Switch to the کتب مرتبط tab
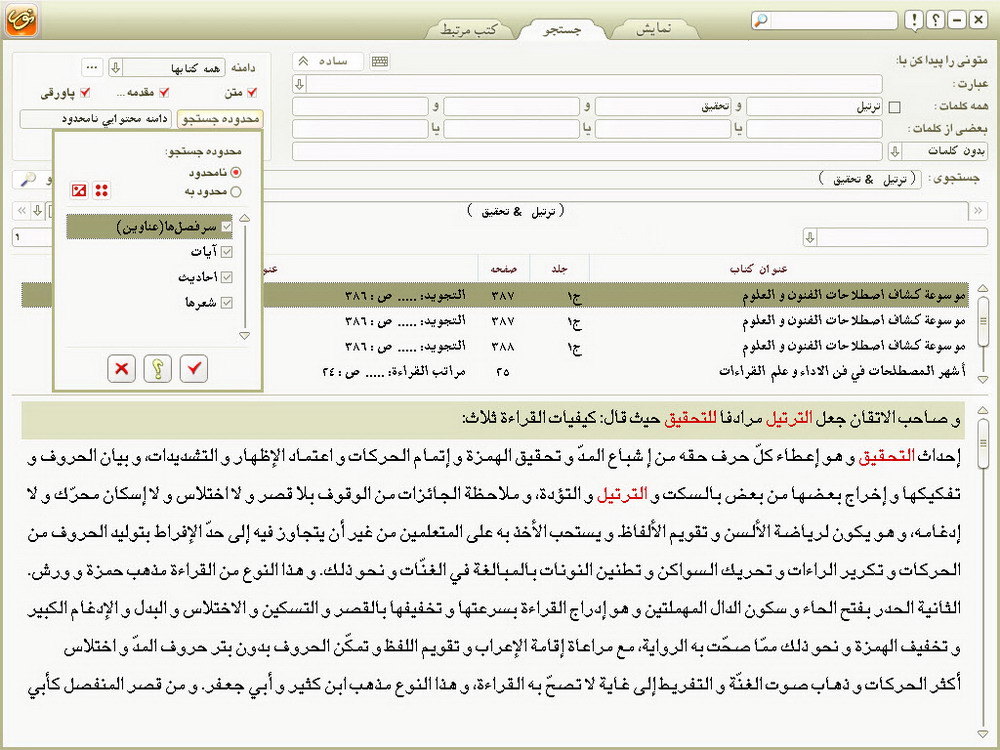 click(x=469, y=29)
